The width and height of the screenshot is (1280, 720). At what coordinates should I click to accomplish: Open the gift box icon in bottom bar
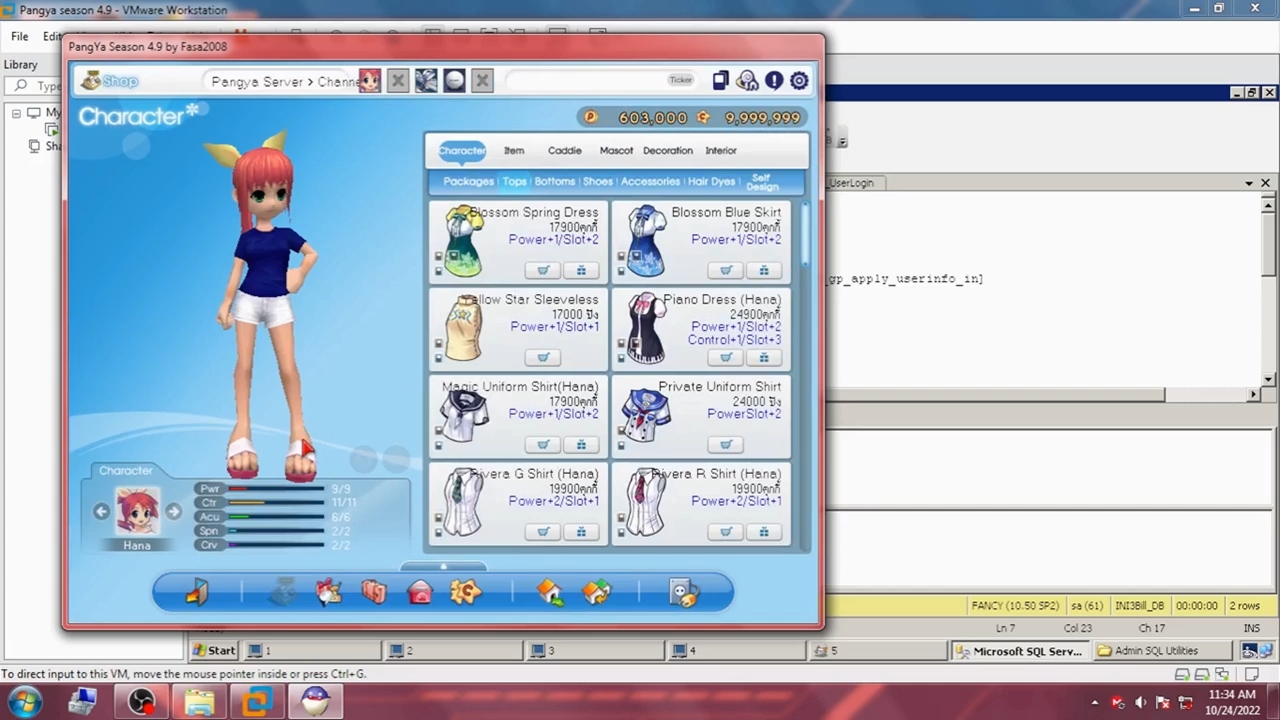click(x=328, y=592)
